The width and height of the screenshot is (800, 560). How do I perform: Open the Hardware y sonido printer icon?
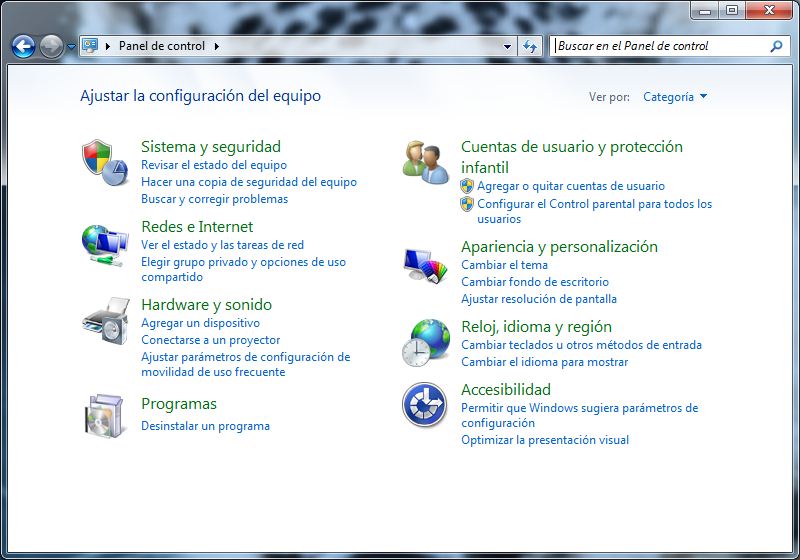105,321
